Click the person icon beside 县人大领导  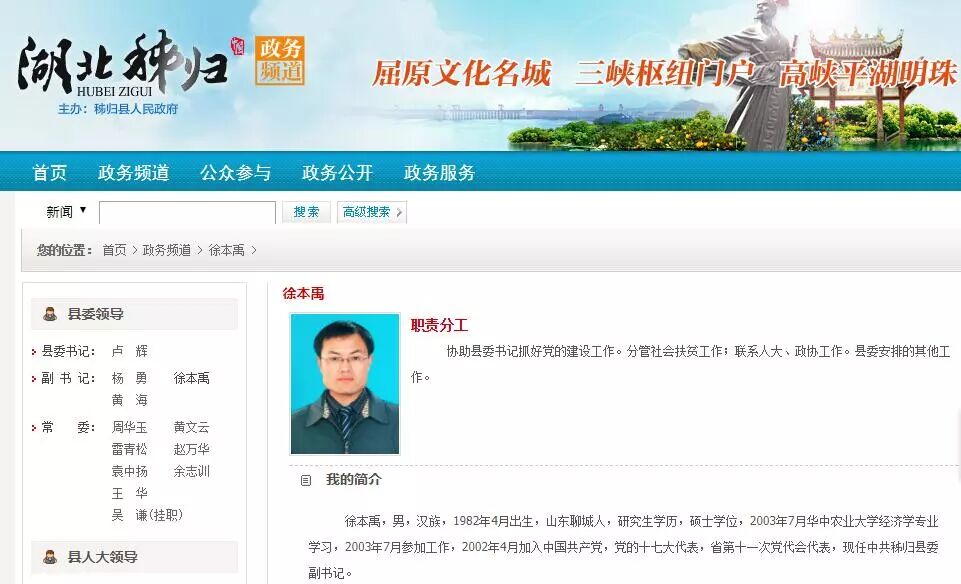coord(50,557)
